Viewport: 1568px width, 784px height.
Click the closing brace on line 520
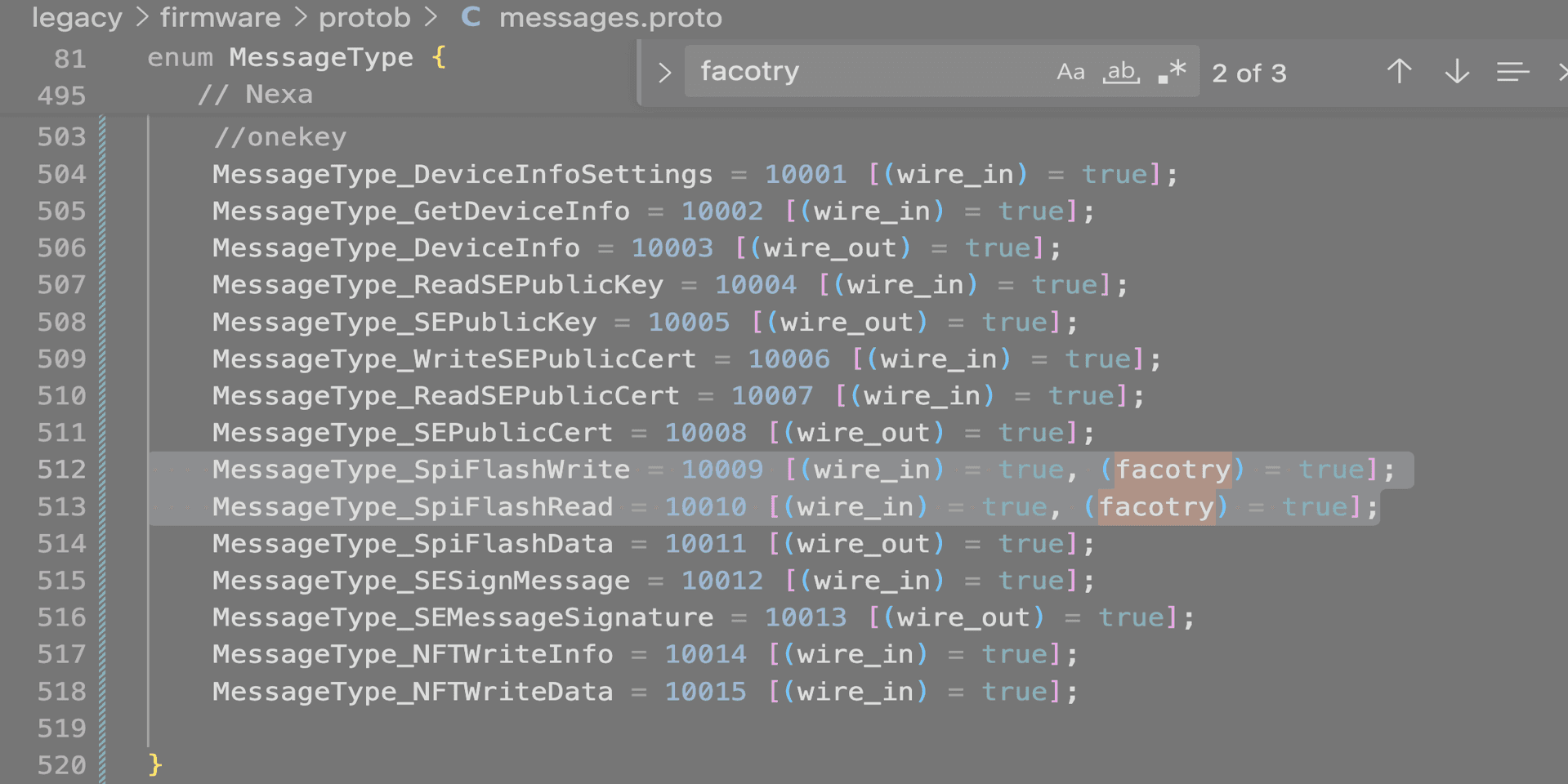pyautogui.click(x=154, y=765)
